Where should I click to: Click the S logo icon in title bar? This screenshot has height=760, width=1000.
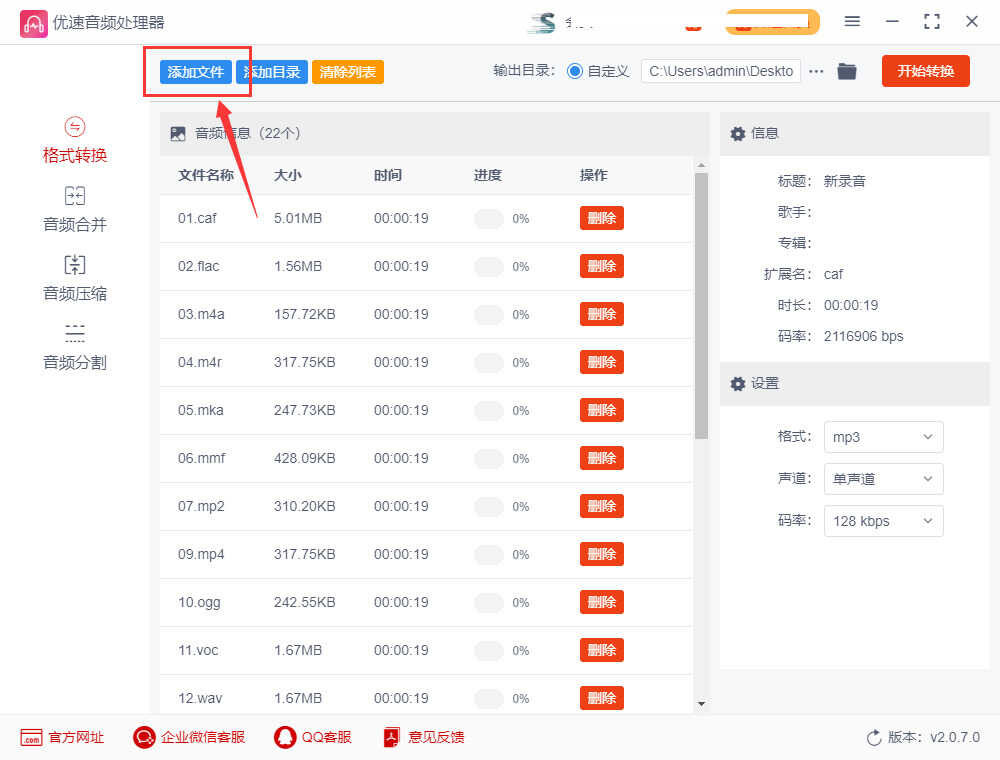point(542,22)
